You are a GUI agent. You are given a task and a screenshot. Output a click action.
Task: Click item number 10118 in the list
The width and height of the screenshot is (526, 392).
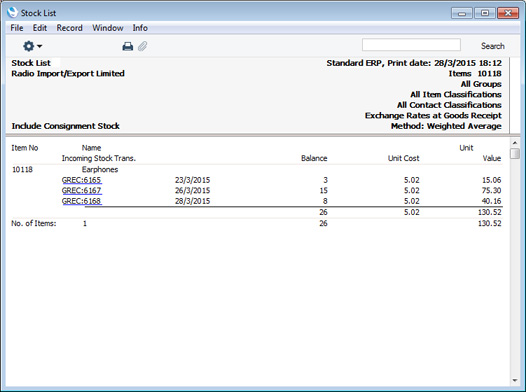coord(22,169)
